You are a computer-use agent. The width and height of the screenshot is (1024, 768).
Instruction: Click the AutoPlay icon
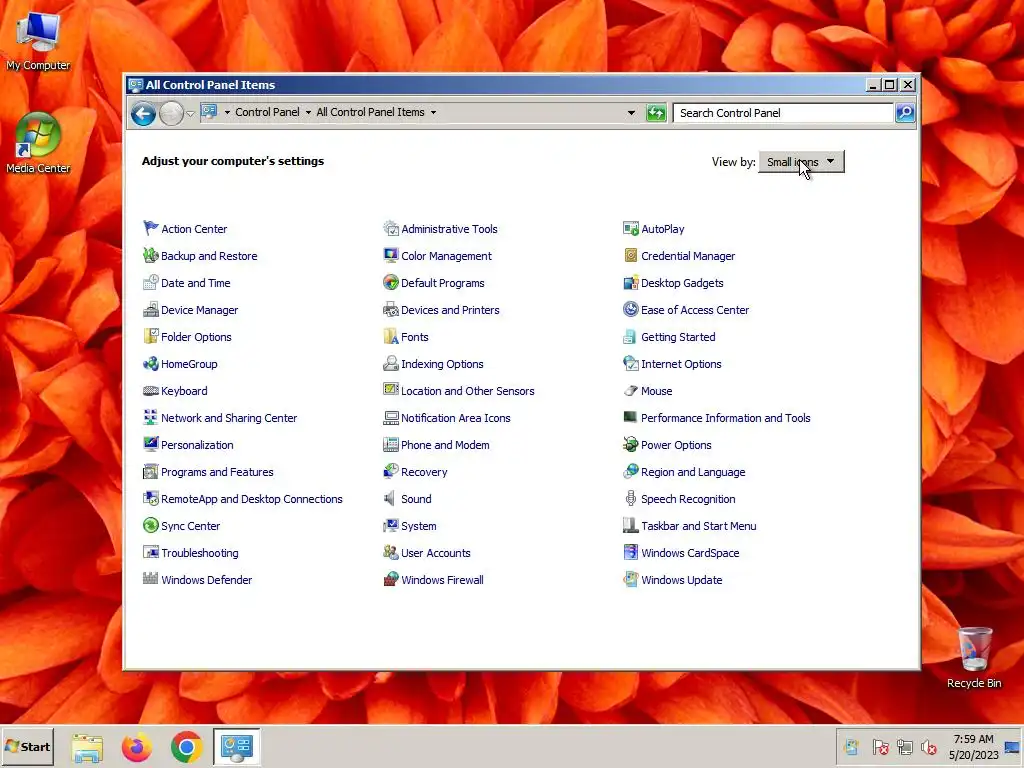(631, 228)
